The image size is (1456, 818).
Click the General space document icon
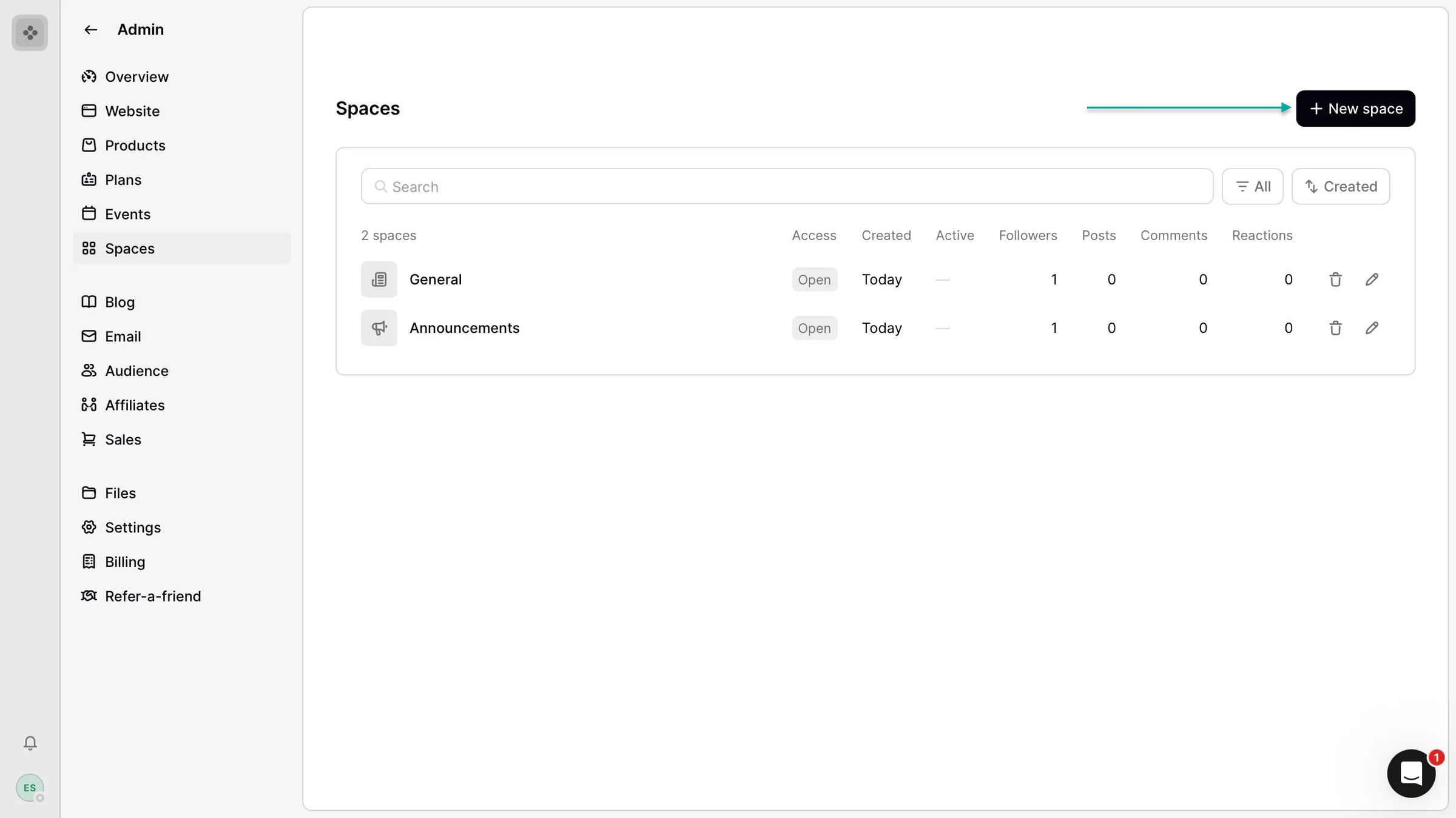tap(379, 280)
